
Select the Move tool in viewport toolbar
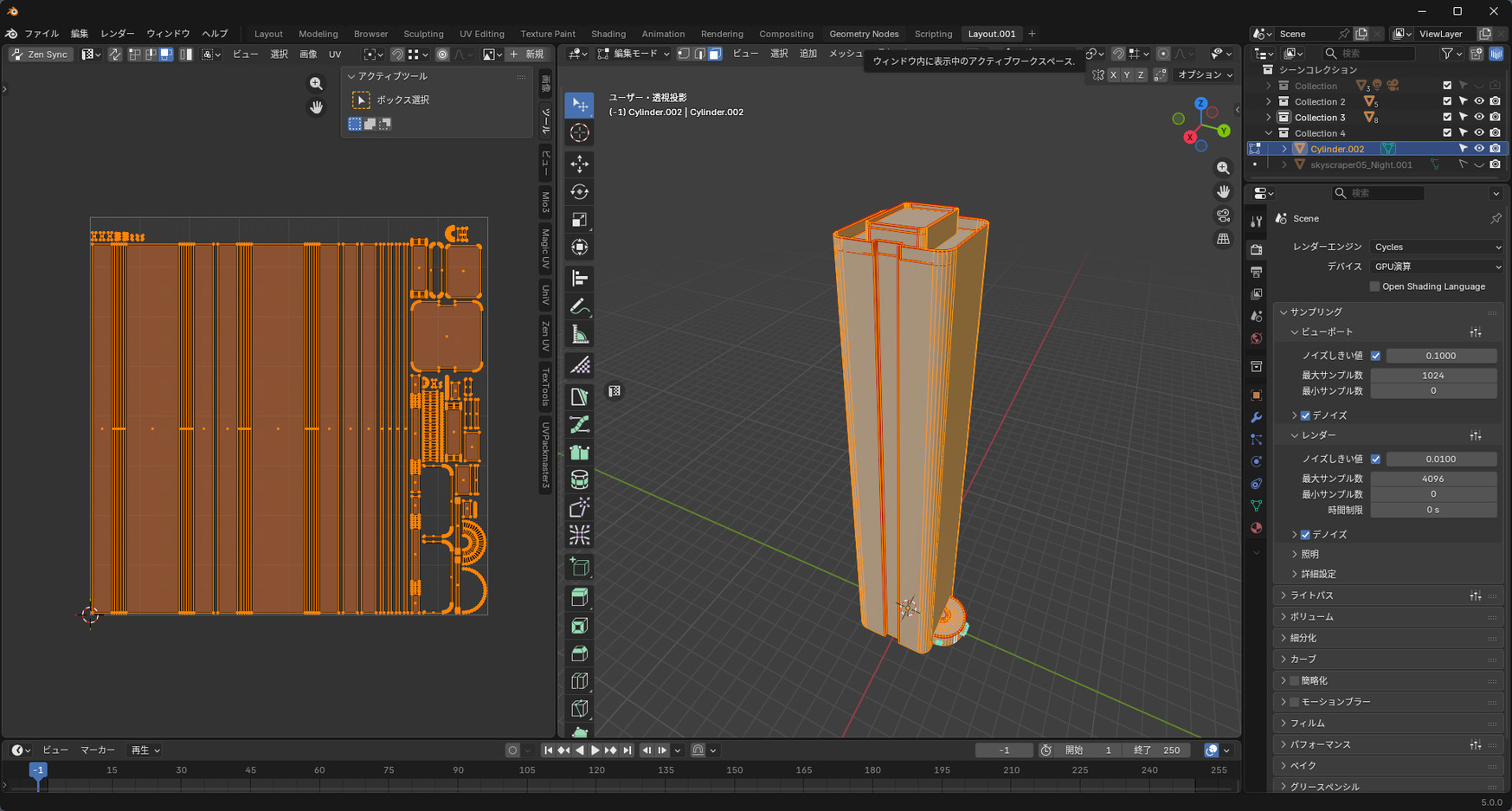580,164
